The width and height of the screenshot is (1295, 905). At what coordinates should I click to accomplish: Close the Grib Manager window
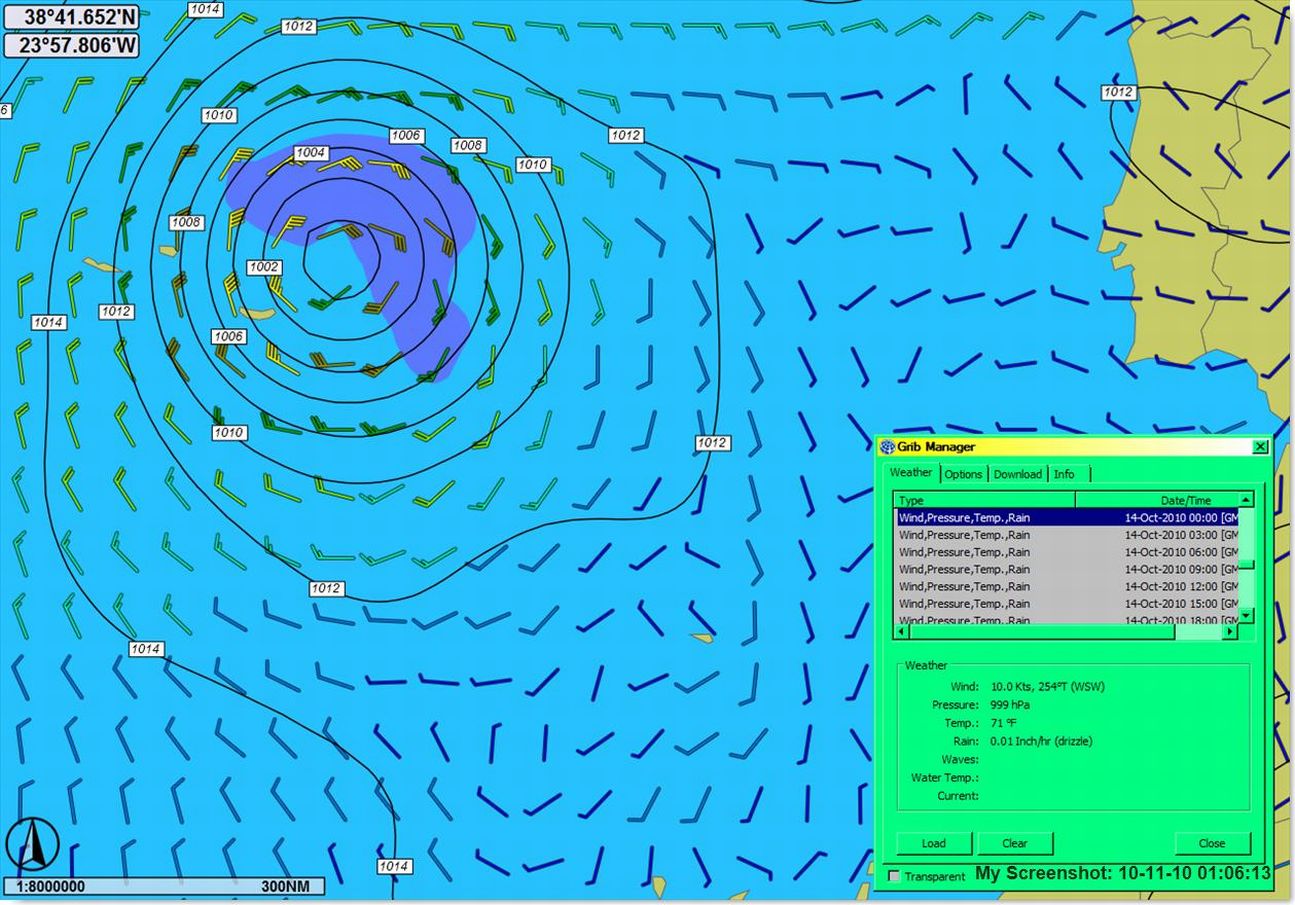coord(1259,447)
